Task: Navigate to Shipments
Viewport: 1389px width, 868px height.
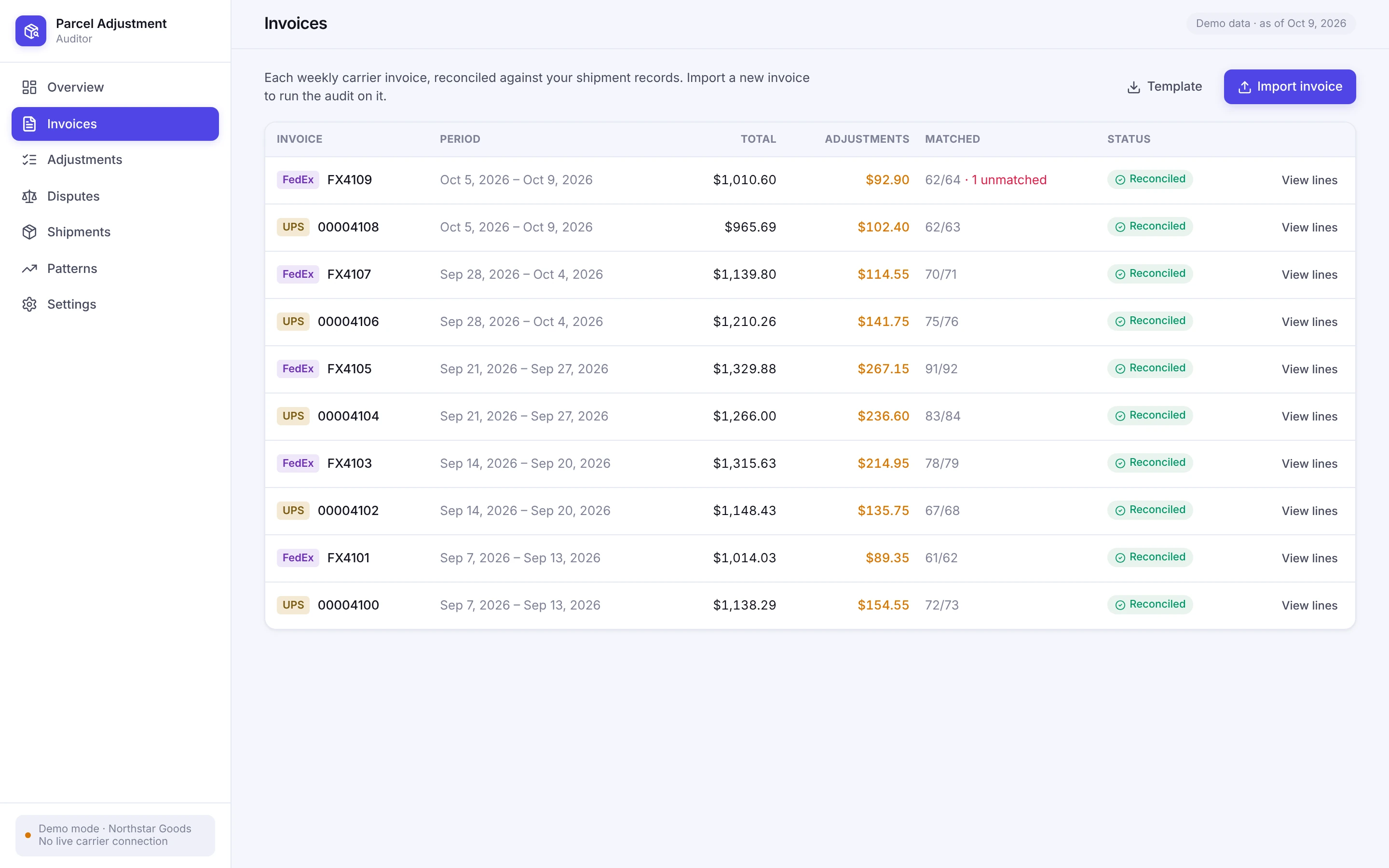Action: tap(115, 232)
